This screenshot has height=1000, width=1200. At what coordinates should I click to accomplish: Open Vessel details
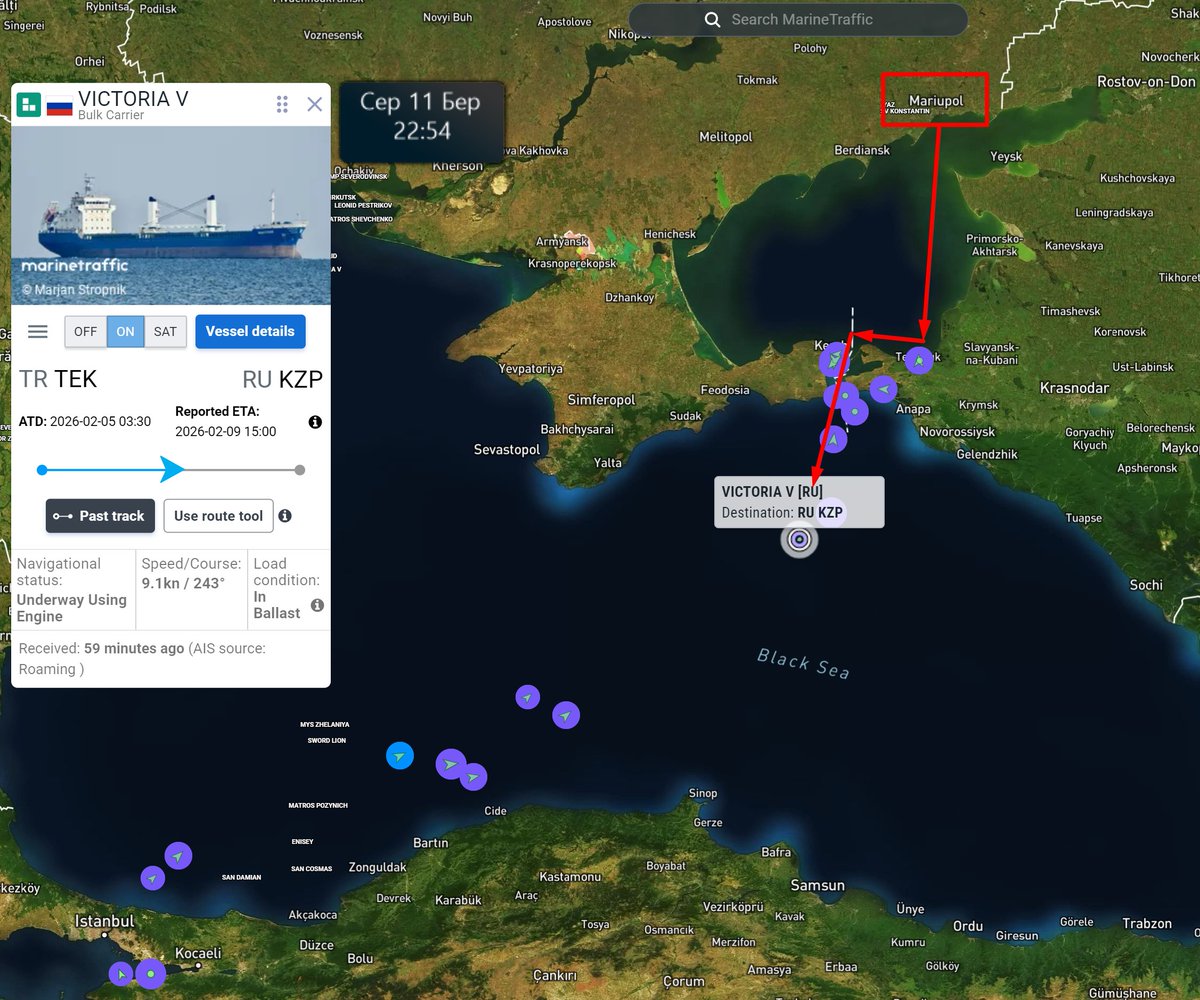click(x=250, y=331)
